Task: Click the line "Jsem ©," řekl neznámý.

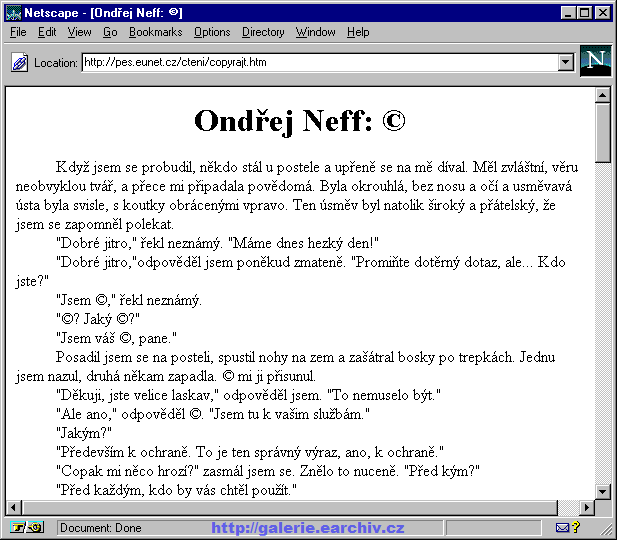Action: pos(129,300)
